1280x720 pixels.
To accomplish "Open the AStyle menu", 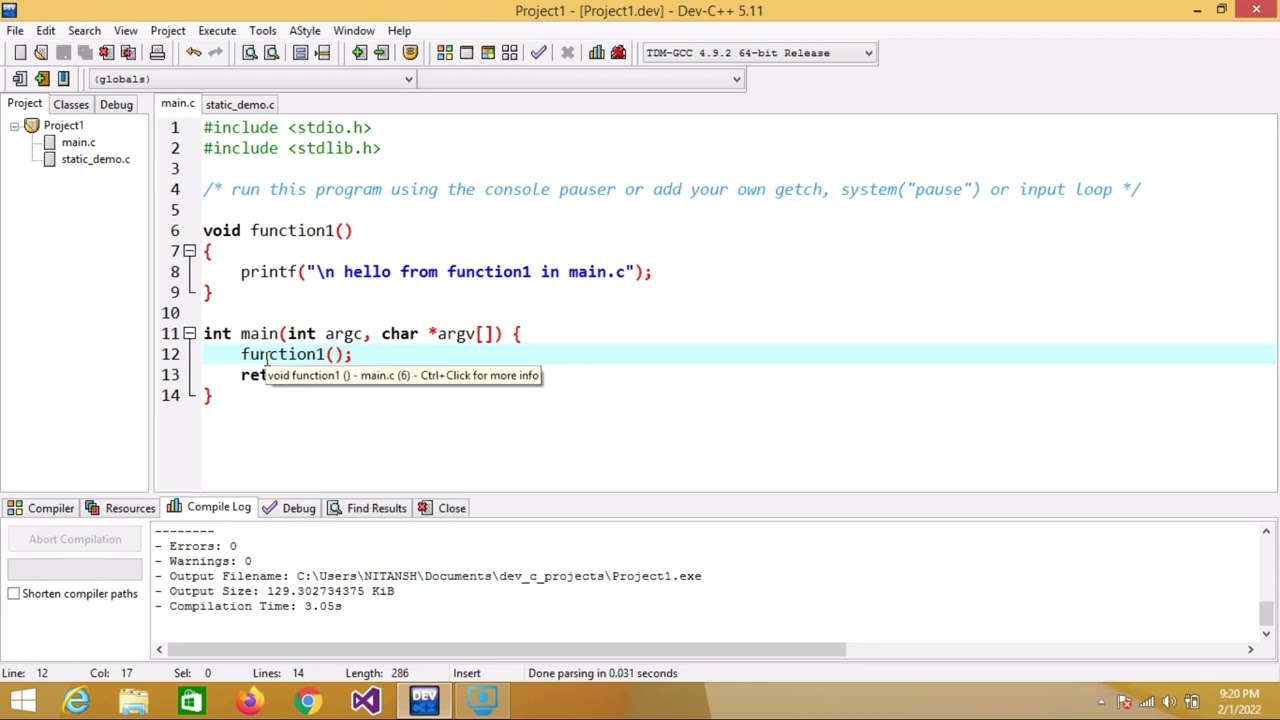I will click(x=305, y=31).
